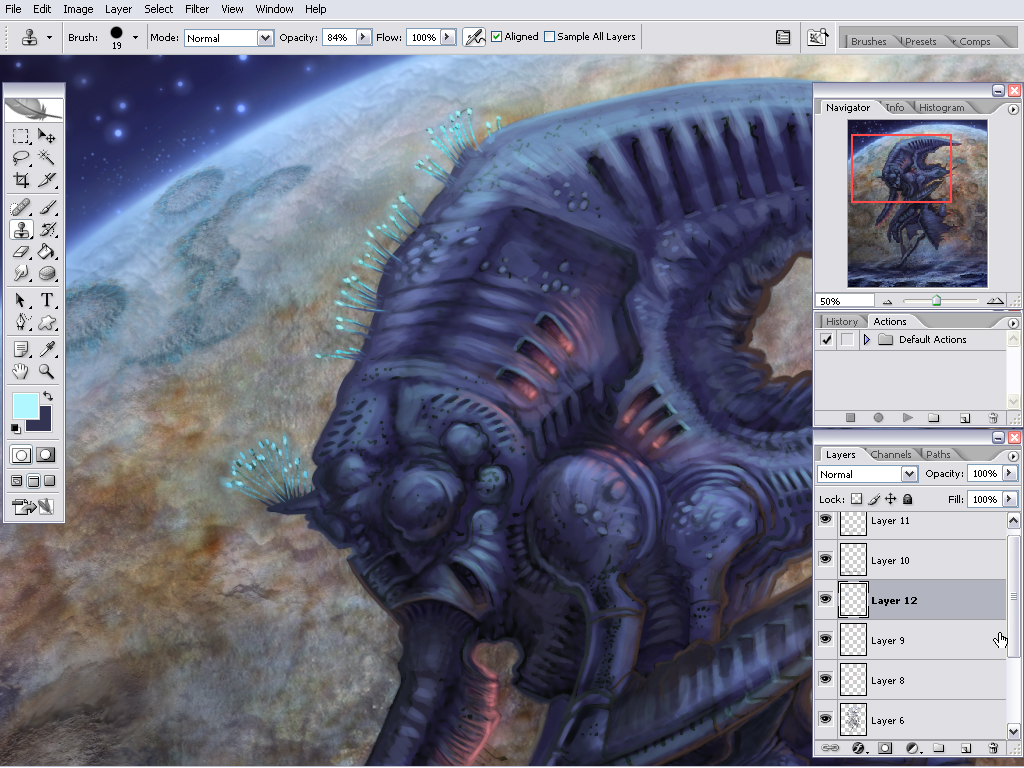Select the Healing Brush tool

click(x=21, y=208)
